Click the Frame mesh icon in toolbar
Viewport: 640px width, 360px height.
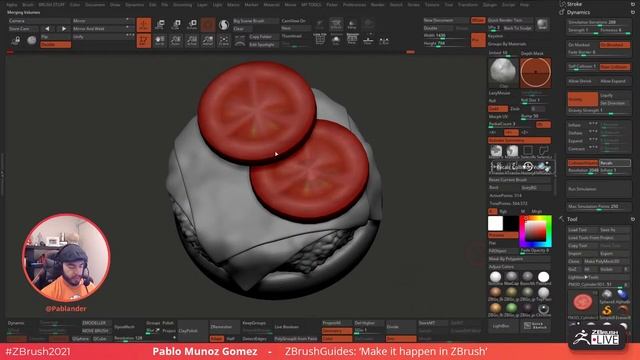point(224,40)
